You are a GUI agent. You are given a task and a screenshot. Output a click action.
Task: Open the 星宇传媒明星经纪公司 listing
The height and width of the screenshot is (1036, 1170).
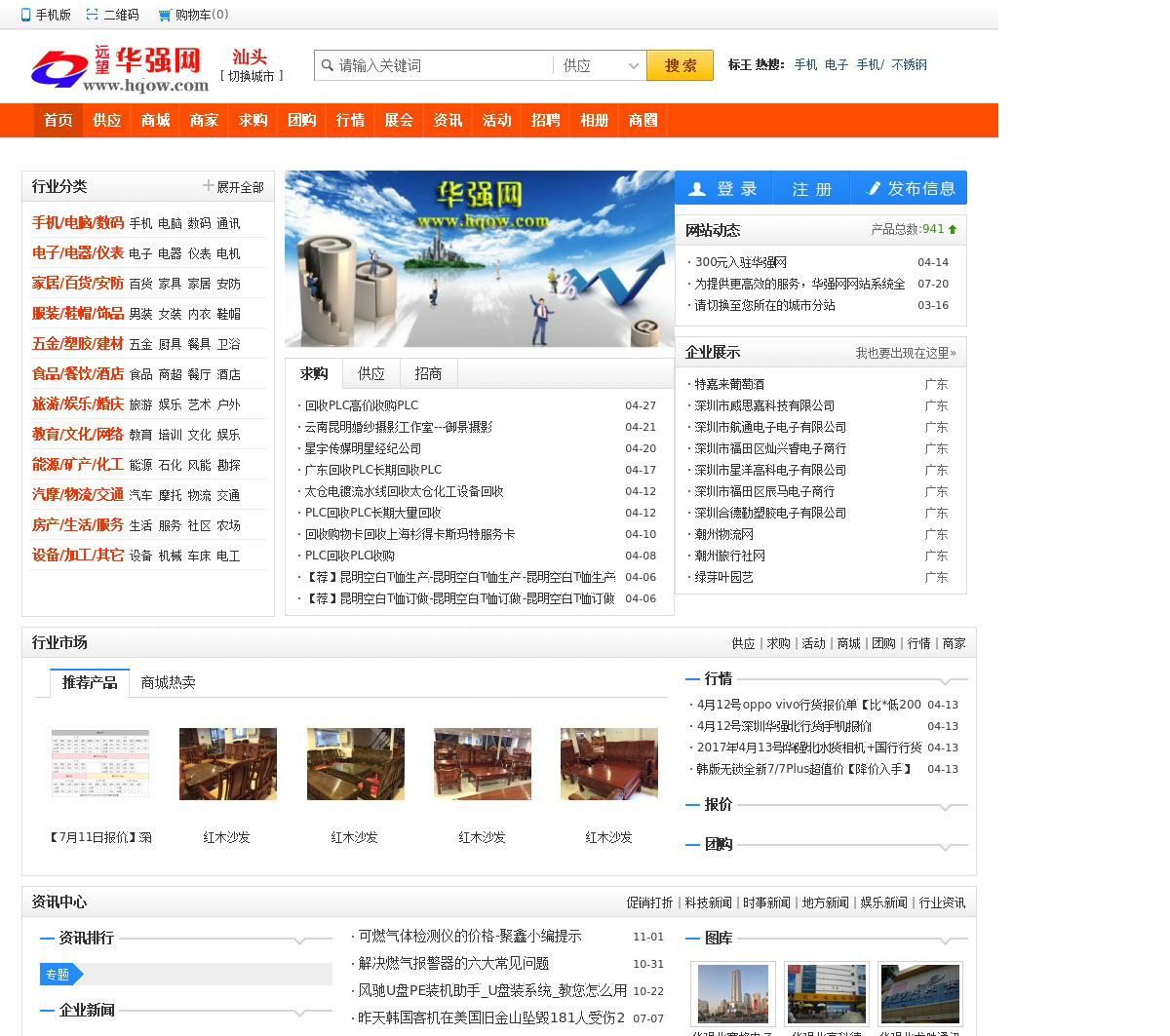coord(364,448)
